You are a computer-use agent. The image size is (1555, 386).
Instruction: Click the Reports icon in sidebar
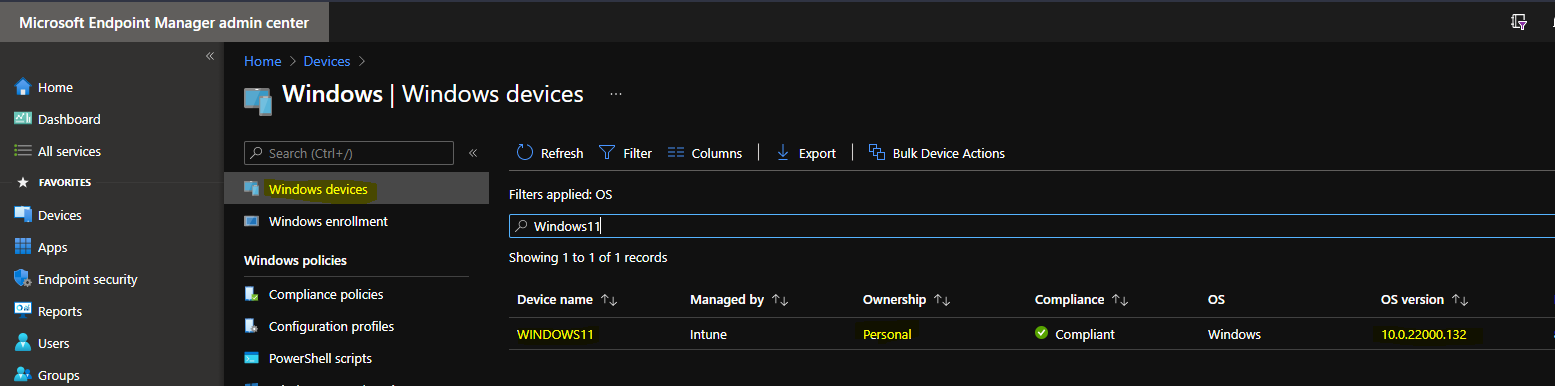(x=23, y=311)
